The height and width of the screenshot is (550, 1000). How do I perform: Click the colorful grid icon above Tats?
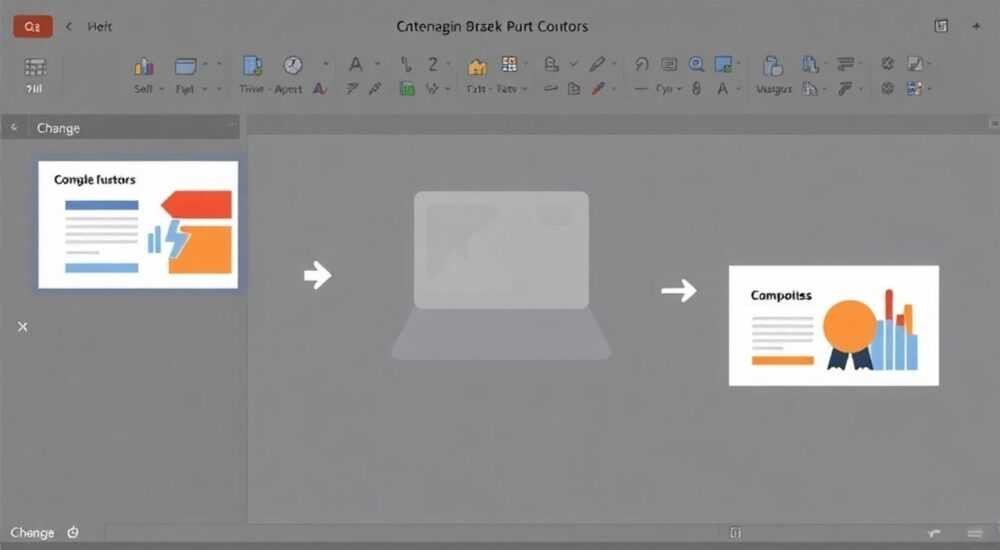click(510, 64)
